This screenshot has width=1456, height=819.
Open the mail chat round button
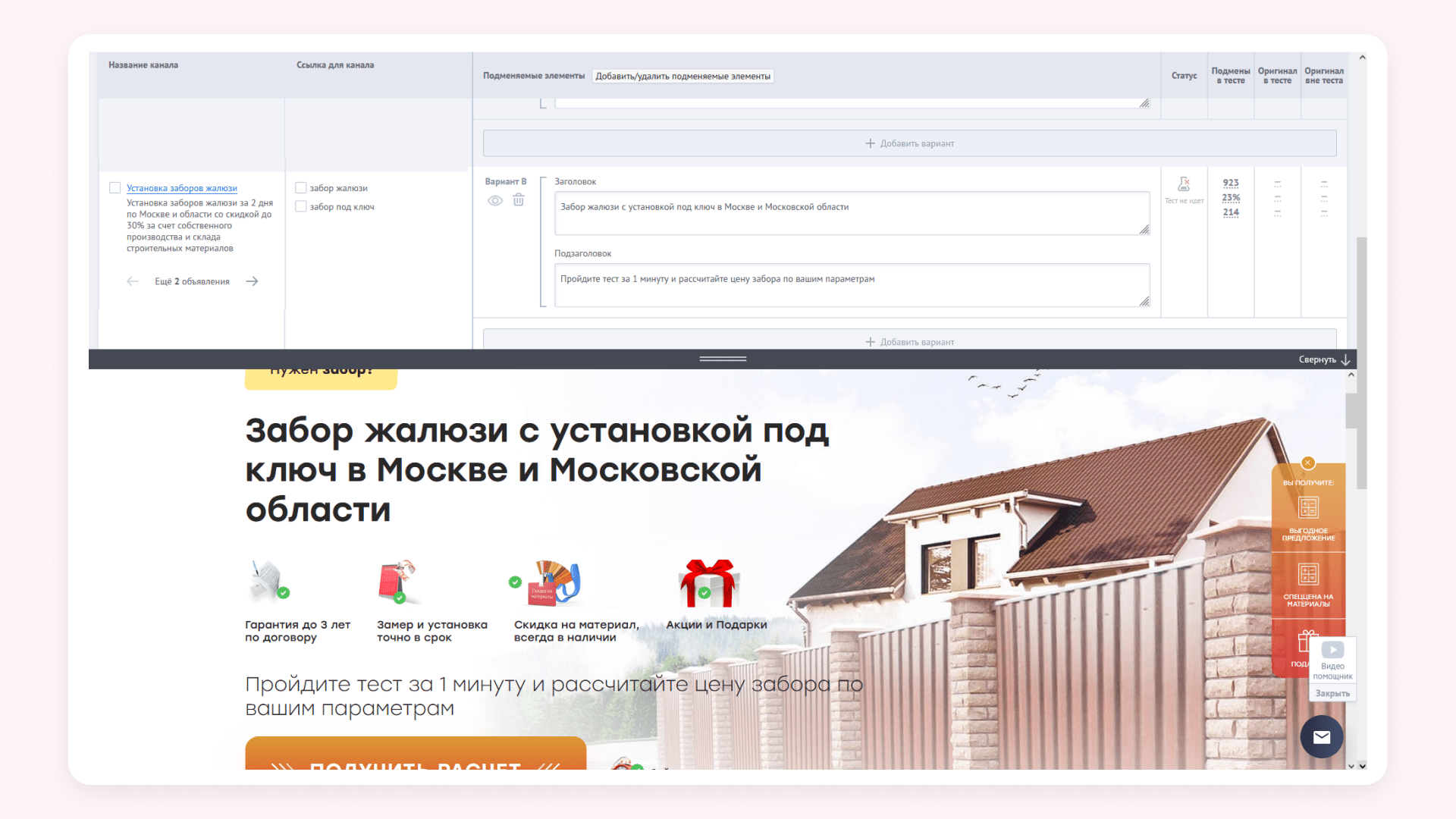point(1322,736)
